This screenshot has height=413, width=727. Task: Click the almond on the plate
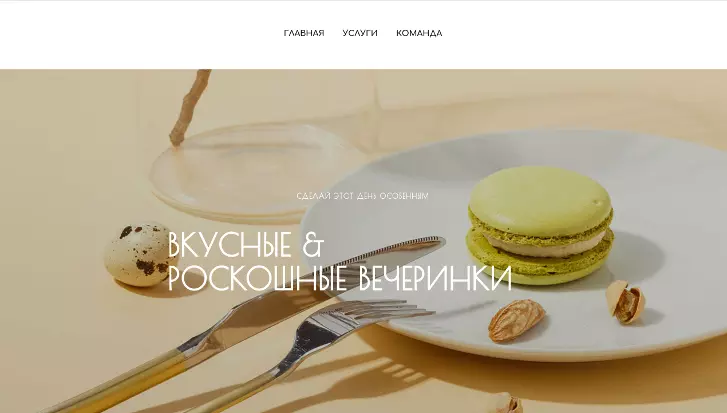click(516, 320)
